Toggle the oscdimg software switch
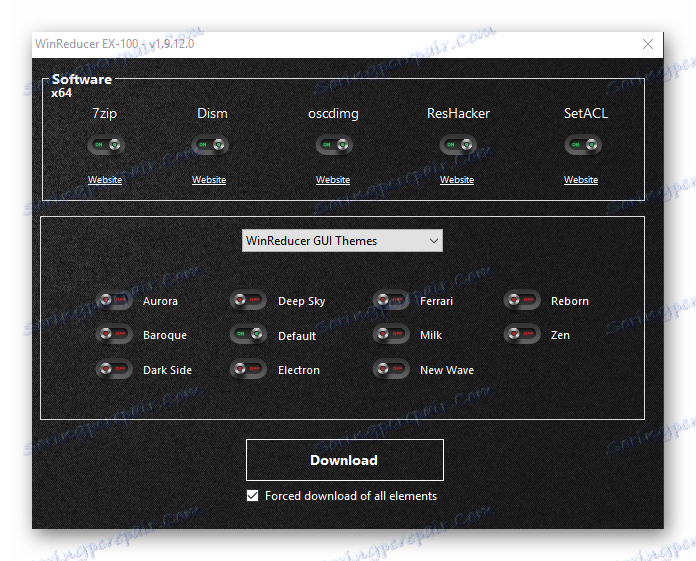This screenshot has width=696, height=561. coord(334,145)
